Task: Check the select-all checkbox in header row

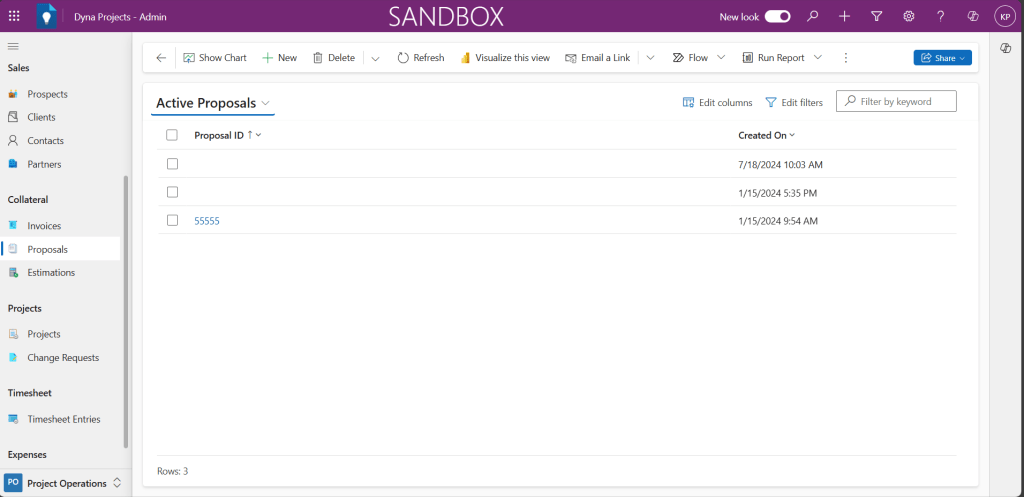Action: tap(172, 135)
